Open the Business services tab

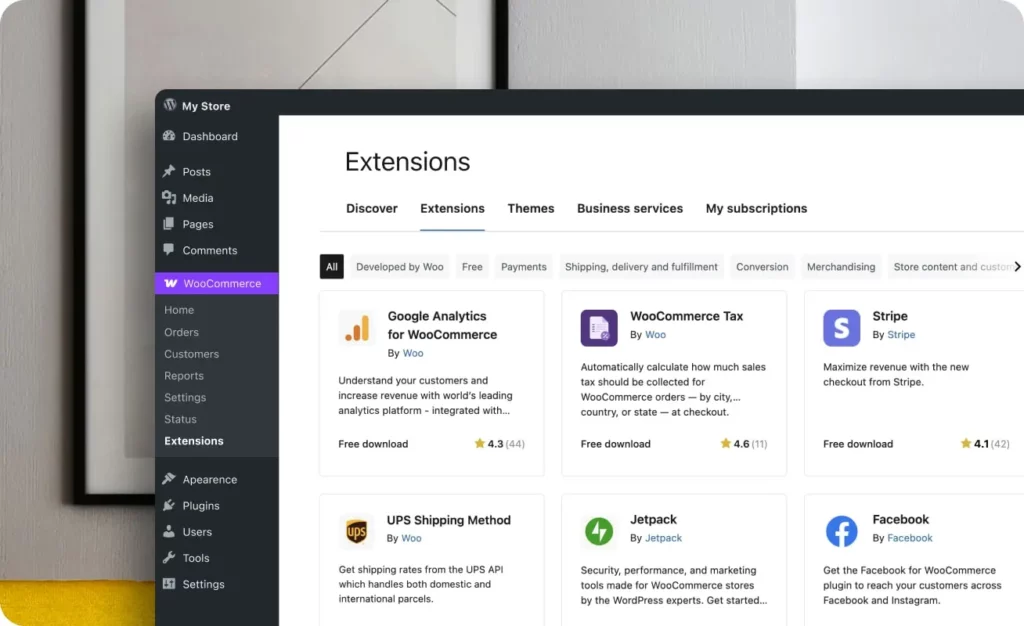[629, 208]
